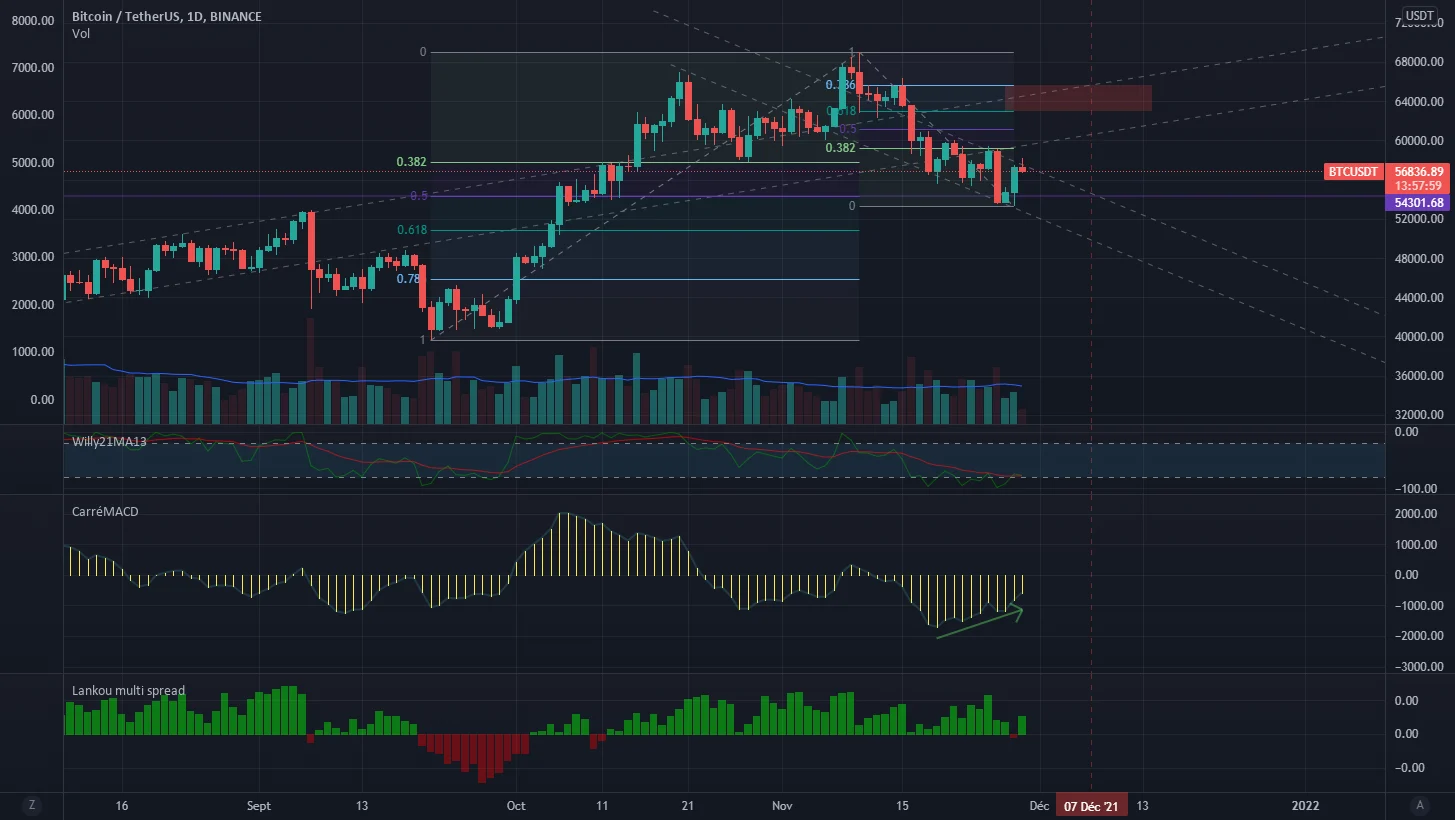Image resolution: width=1455 pixels, height=820 pixels.
Task: Click the 44000.00 price axis label
Action: [x=1418, y=298]
